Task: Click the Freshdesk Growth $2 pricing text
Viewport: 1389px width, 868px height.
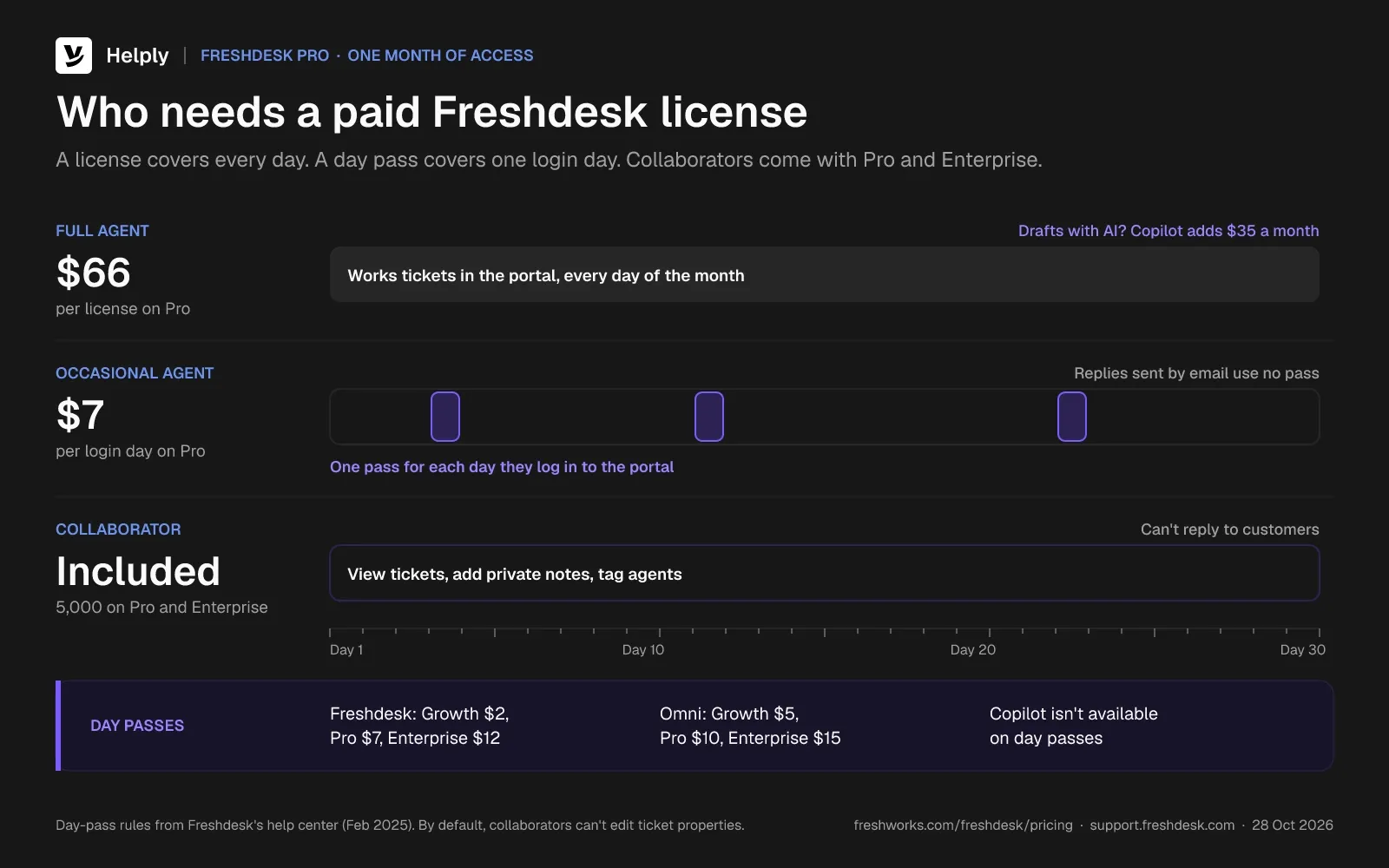Action: tap(419, 726)
